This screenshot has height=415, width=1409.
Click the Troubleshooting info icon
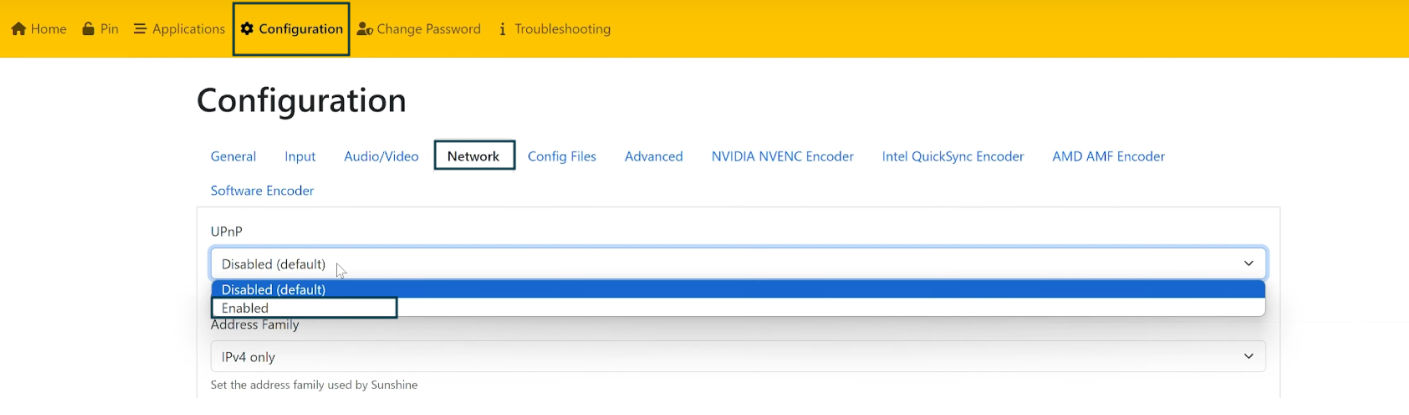point(502,29)
